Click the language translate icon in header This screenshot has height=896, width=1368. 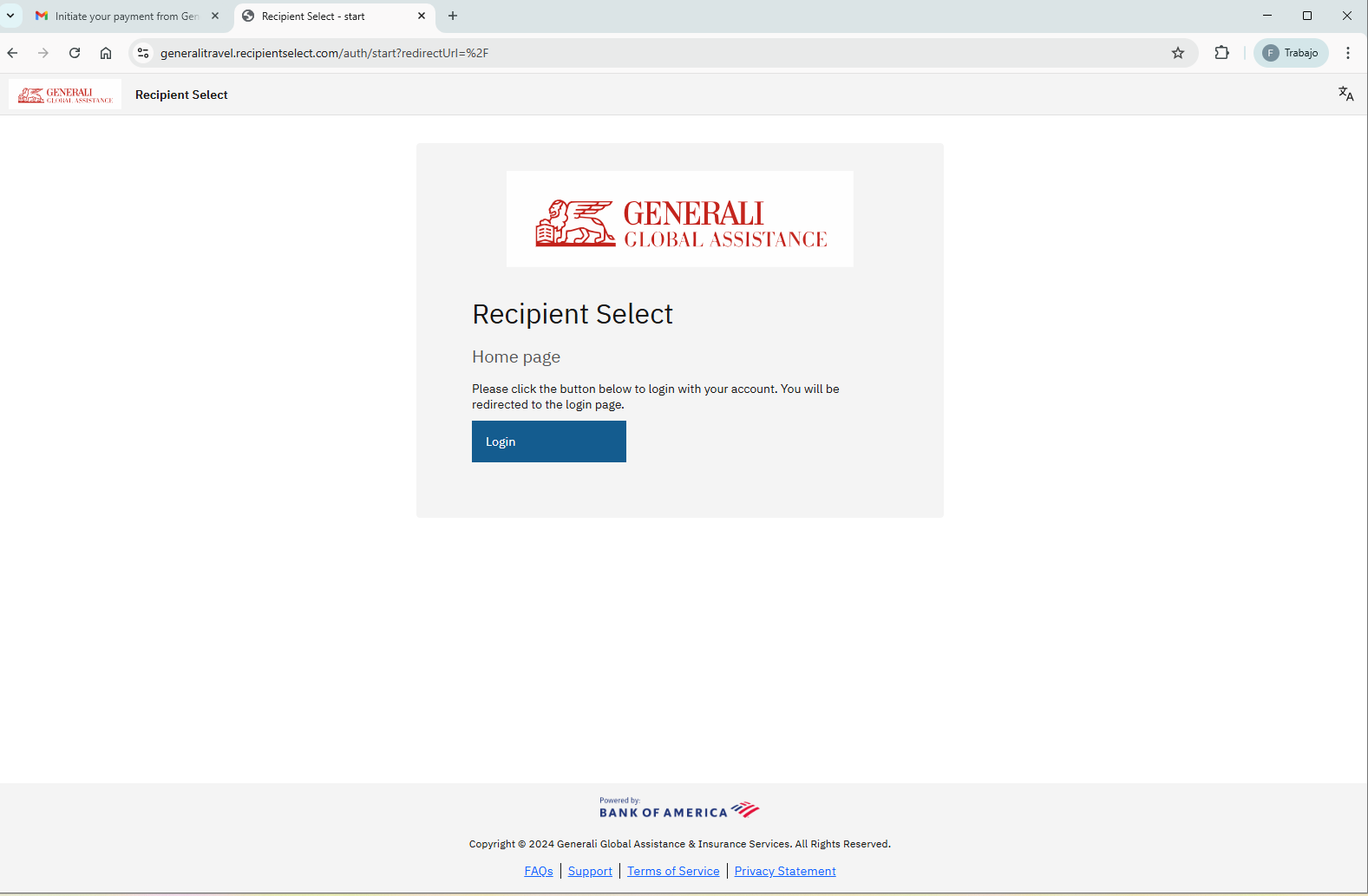(1345, 94)
